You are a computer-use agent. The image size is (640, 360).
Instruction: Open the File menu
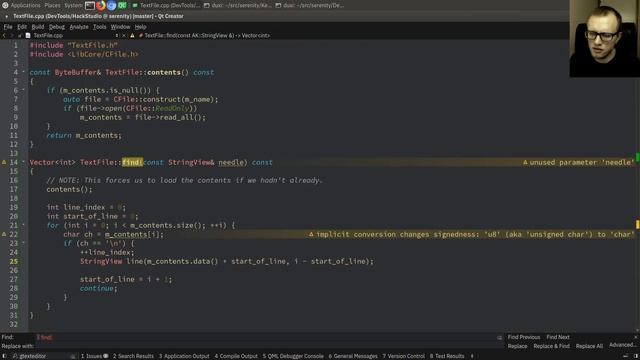click(x=8, y=27)
